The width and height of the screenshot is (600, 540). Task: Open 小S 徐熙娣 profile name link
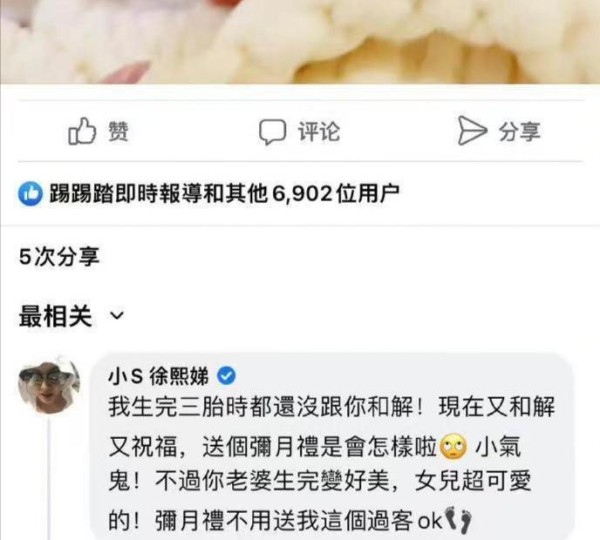pos(158,376)
